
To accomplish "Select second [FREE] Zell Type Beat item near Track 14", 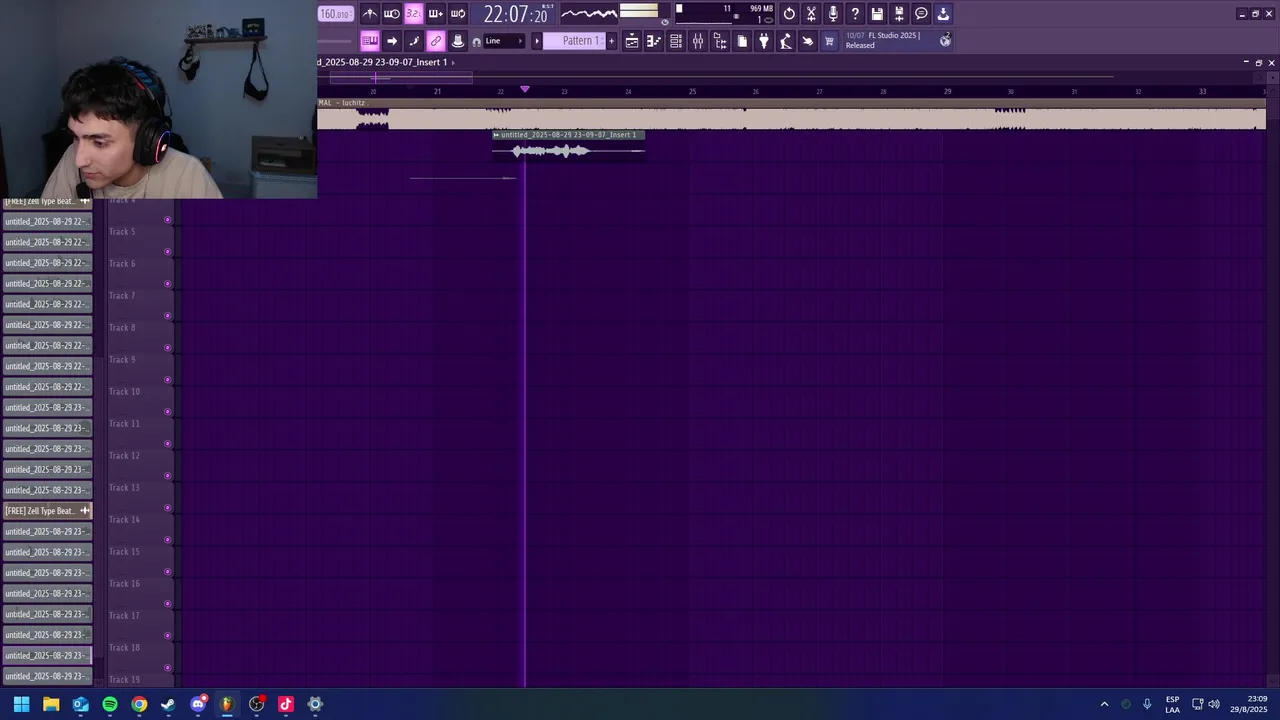I will tap(47, 511).
